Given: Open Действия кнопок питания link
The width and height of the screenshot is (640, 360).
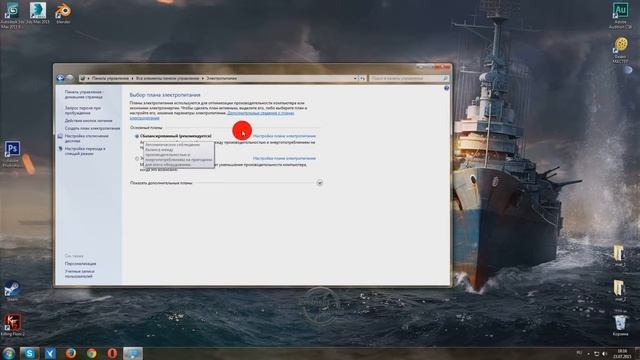Looking at the screenshot, I should pos(88,121).
